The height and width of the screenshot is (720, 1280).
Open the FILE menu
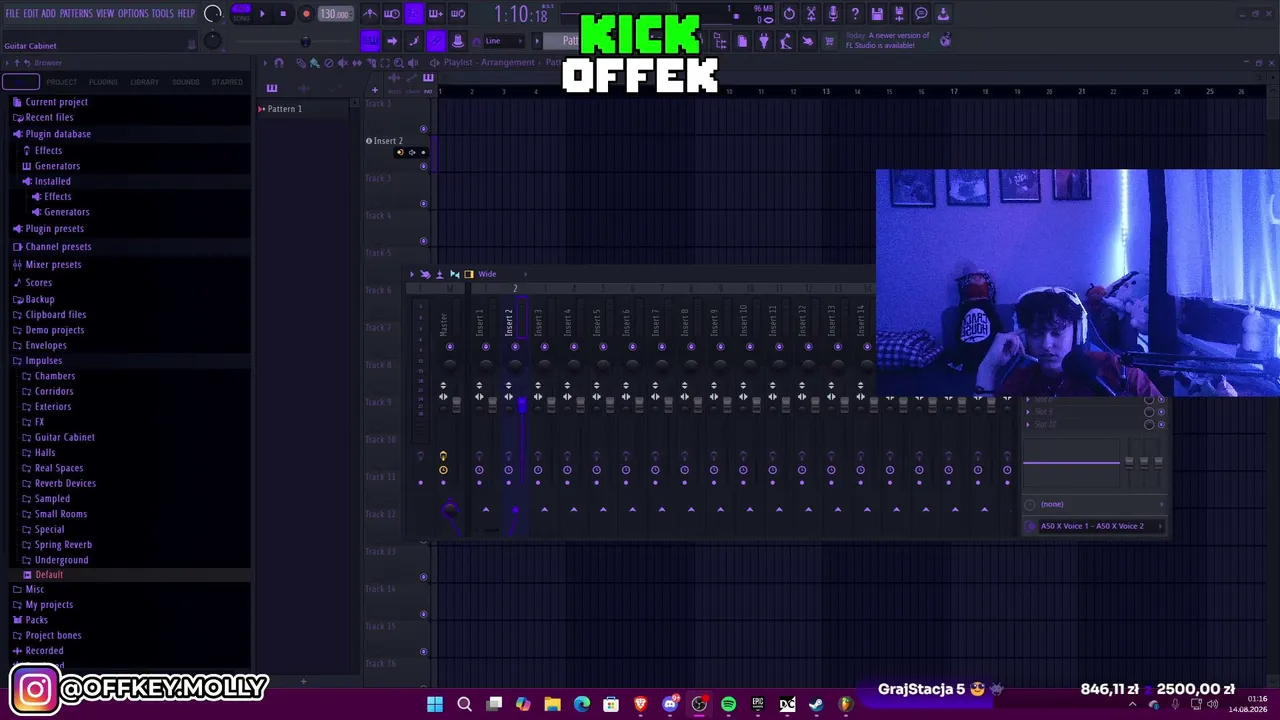click(x=13, y=14)
